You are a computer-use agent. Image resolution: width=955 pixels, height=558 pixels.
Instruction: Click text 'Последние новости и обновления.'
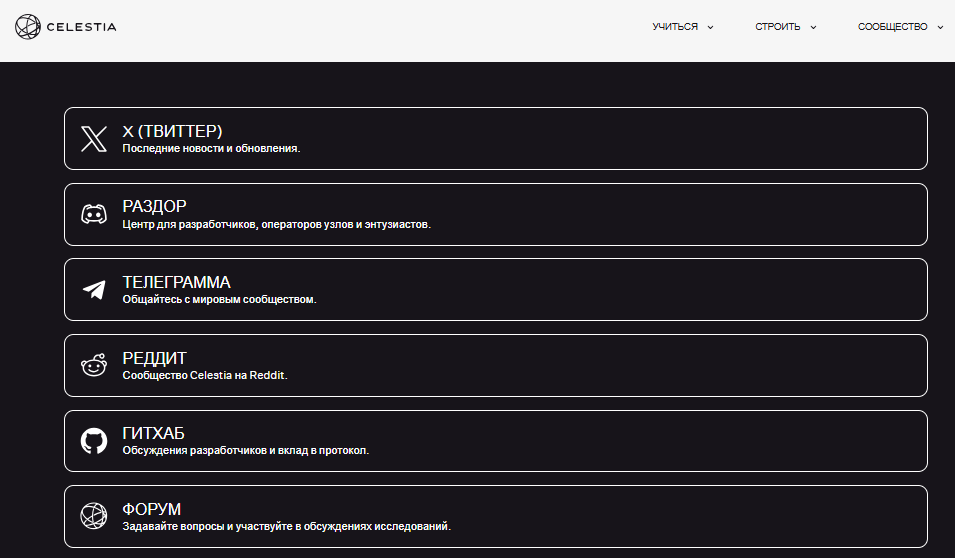coord(211,148)
